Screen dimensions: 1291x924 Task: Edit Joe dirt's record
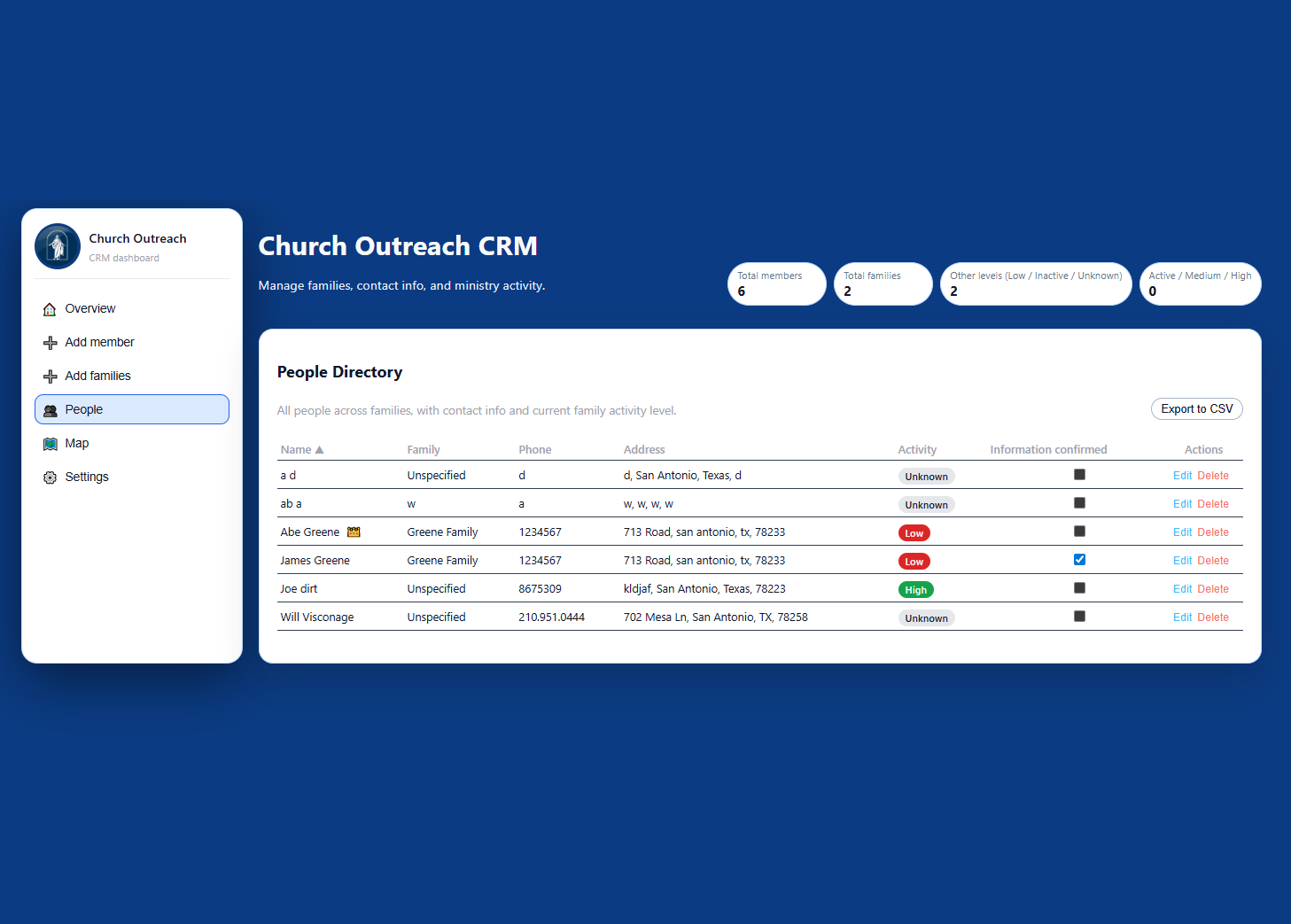[1182, 588]
